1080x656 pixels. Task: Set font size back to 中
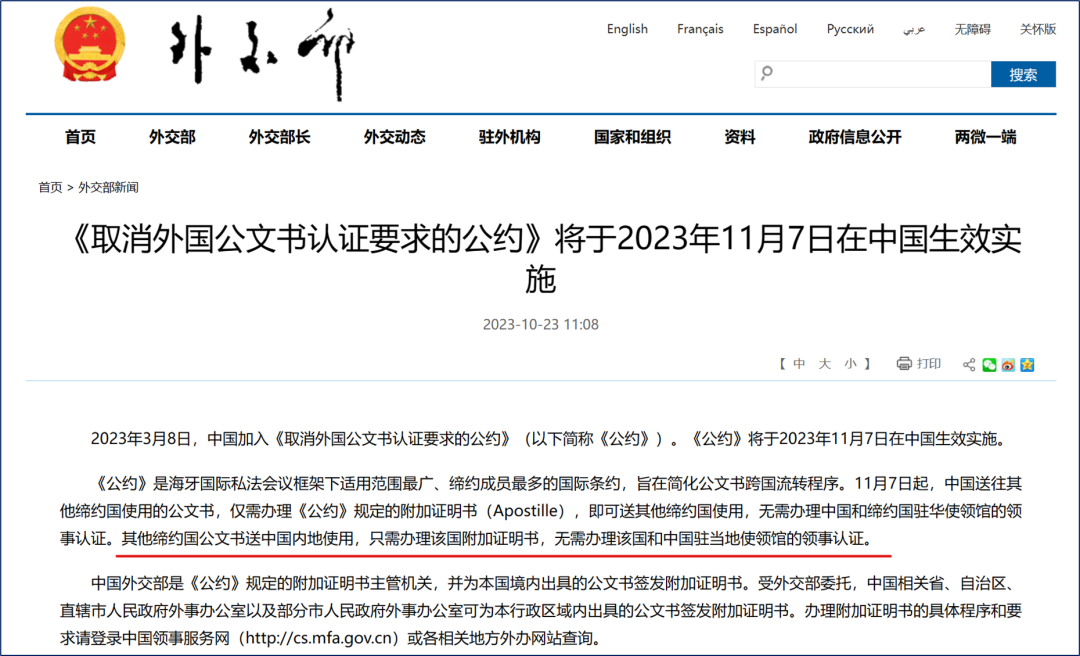(798, 365)
